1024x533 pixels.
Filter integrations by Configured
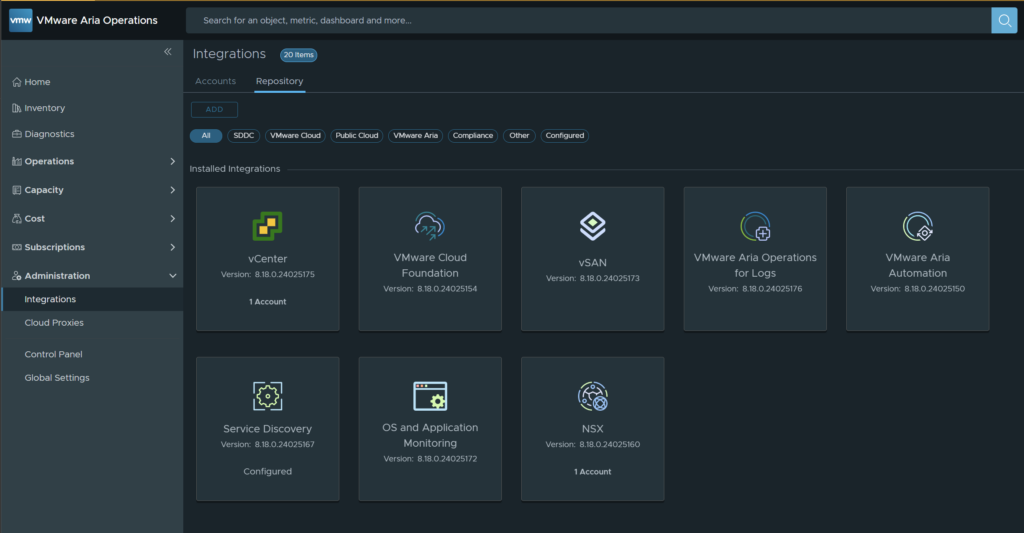[565, 136]
